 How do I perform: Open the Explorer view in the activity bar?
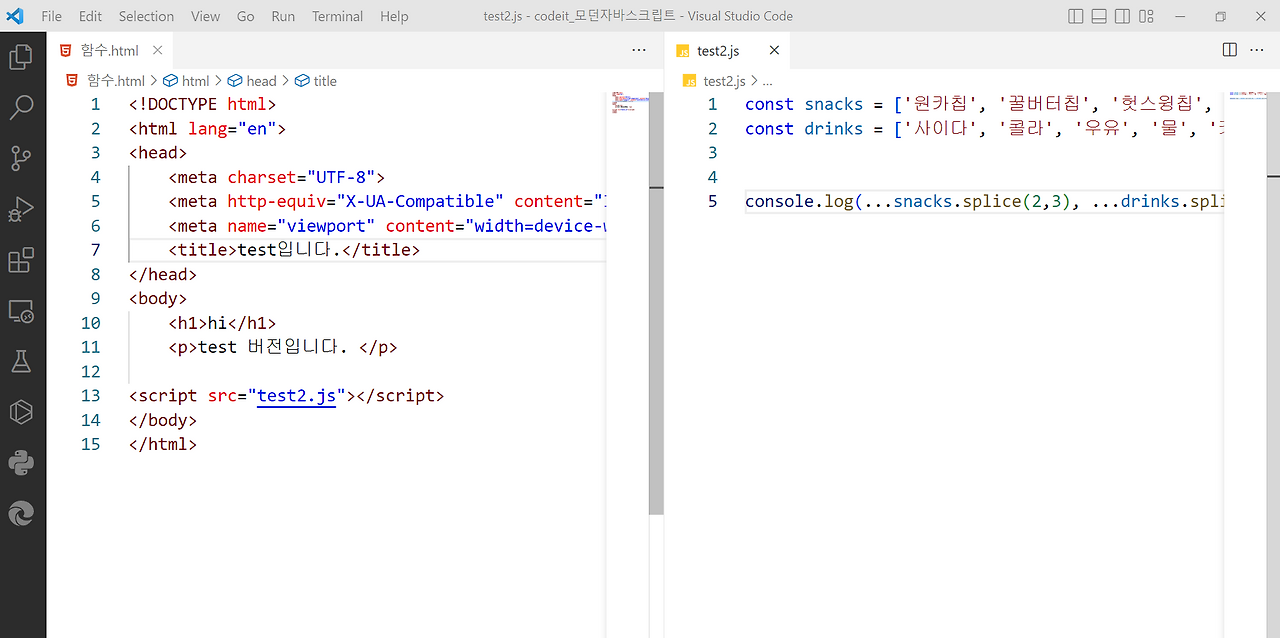tap(21, 56)
